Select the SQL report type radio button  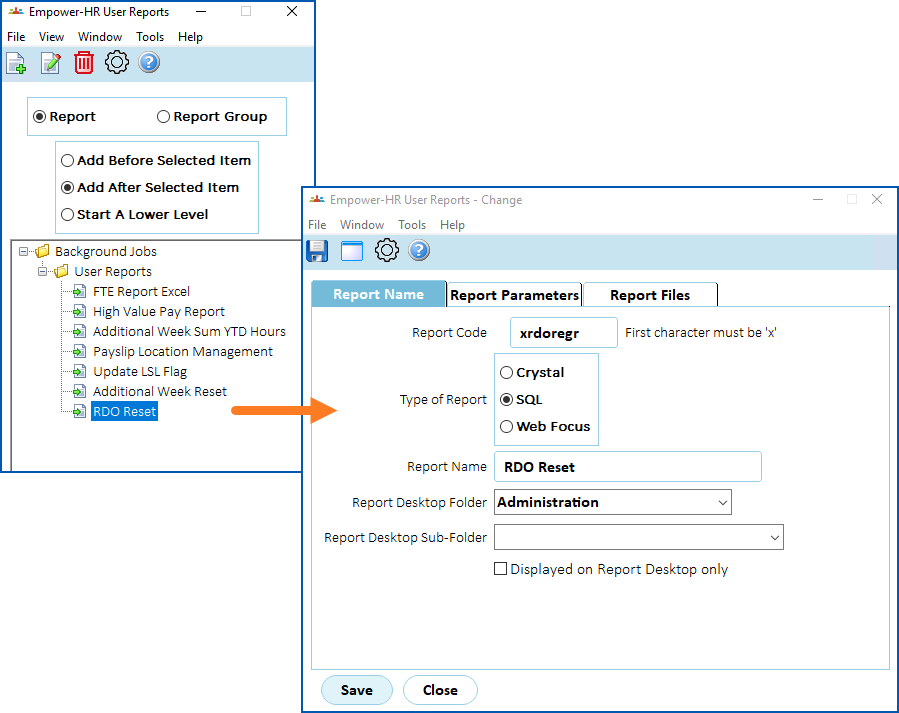(x=506, y=399)
